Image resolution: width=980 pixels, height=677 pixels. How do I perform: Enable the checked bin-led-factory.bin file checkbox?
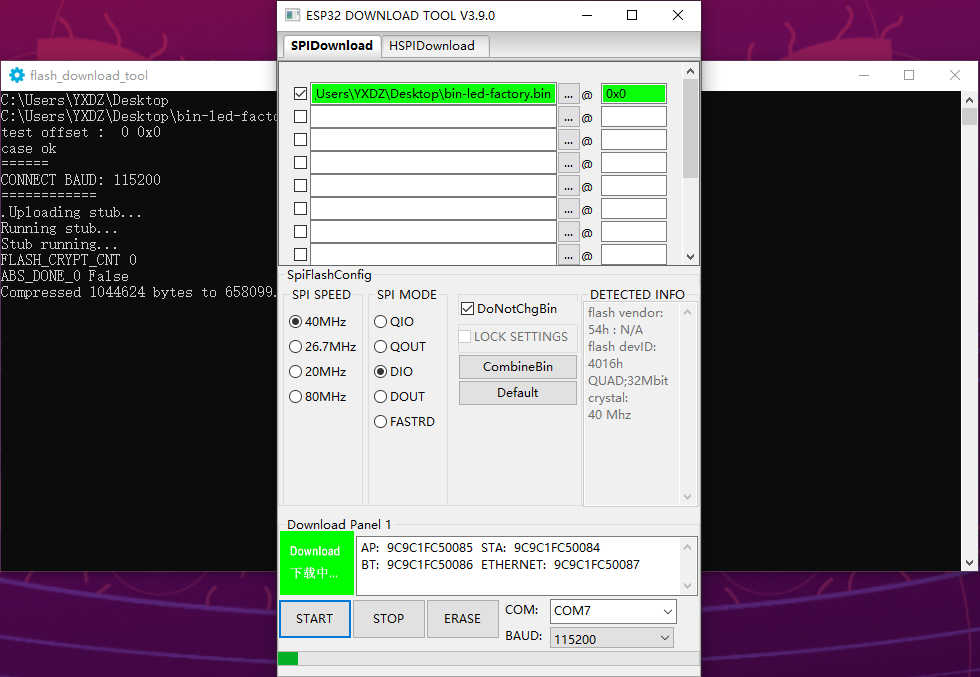coord(300,94)
